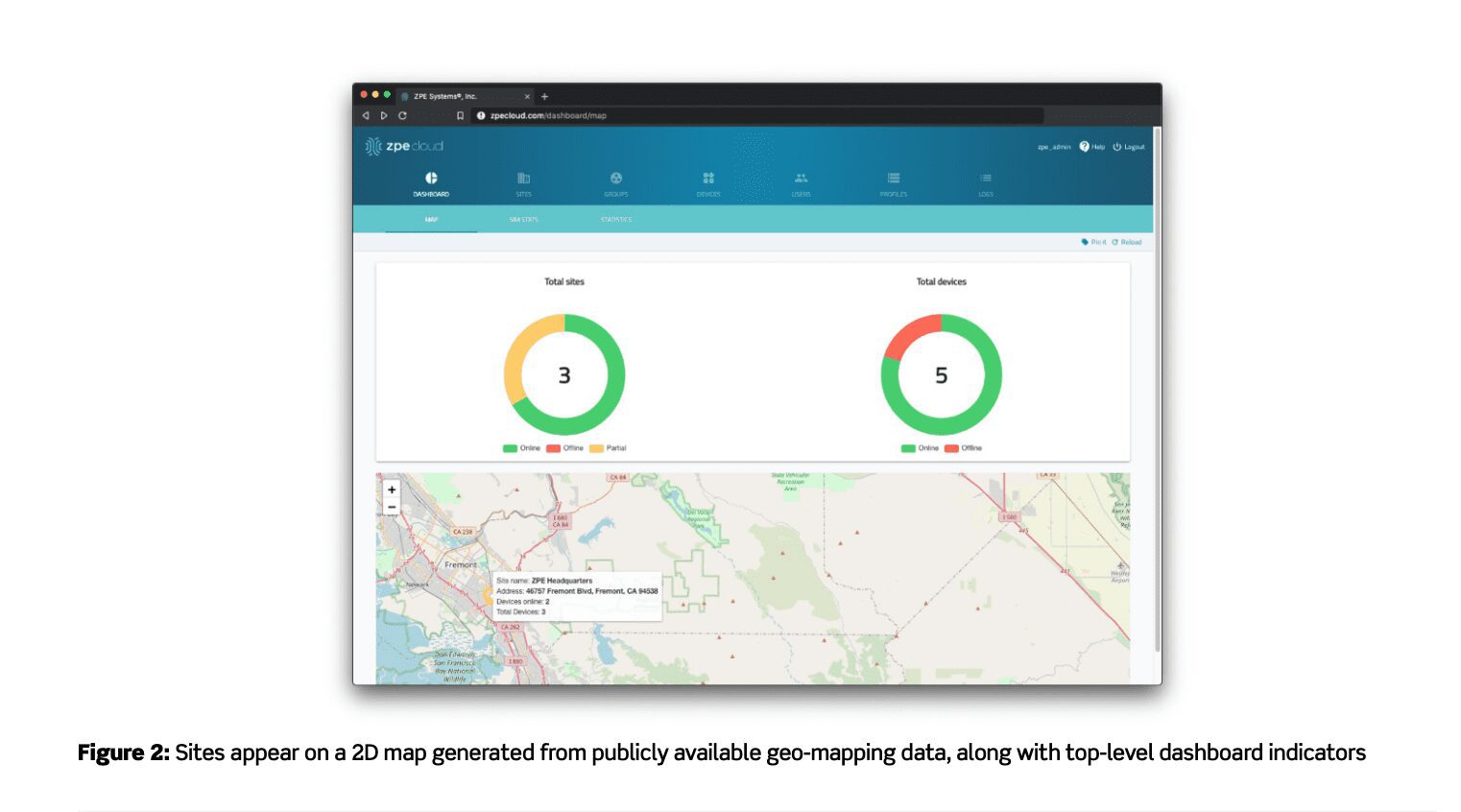Open the Devices section icon
This screenshot has height=812, width=1461.
point(708,179)
